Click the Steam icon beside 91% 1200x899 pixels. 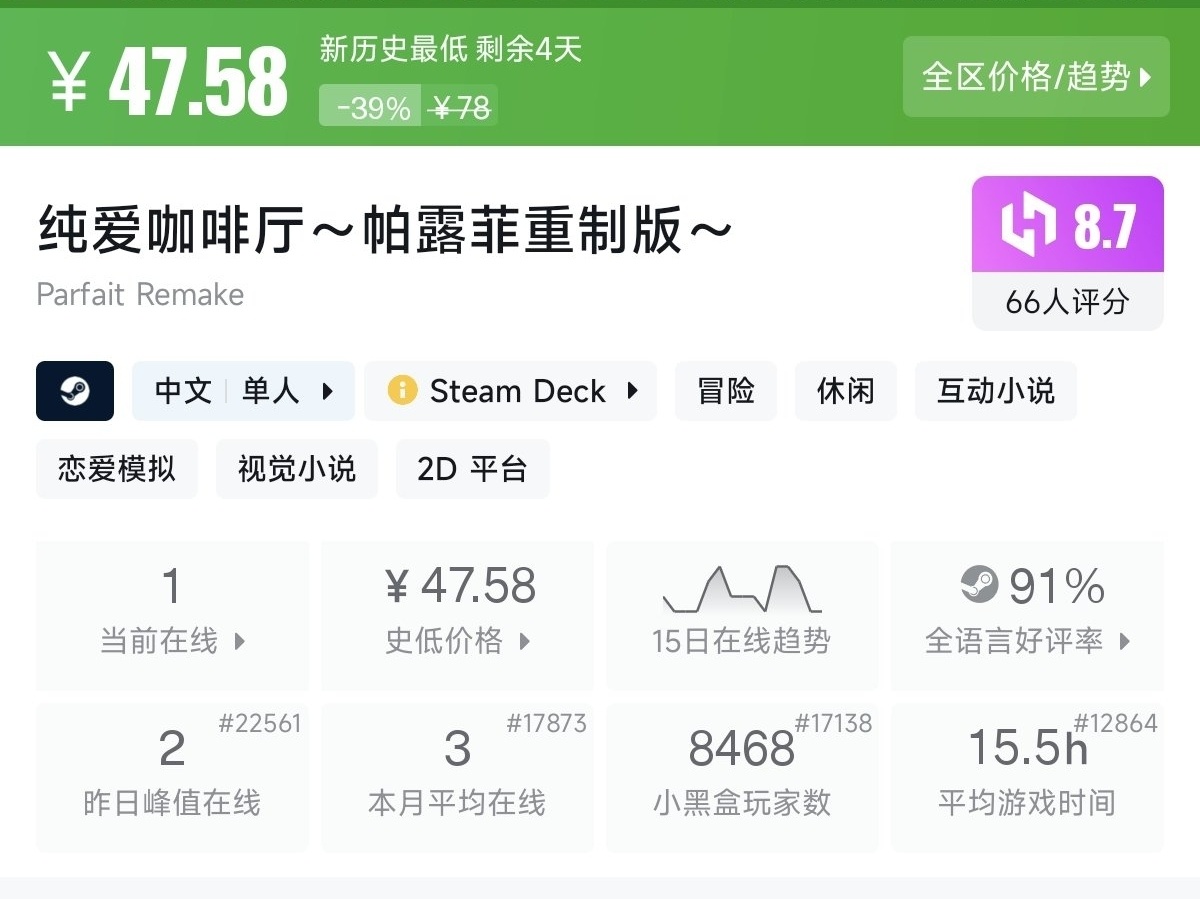980,585
